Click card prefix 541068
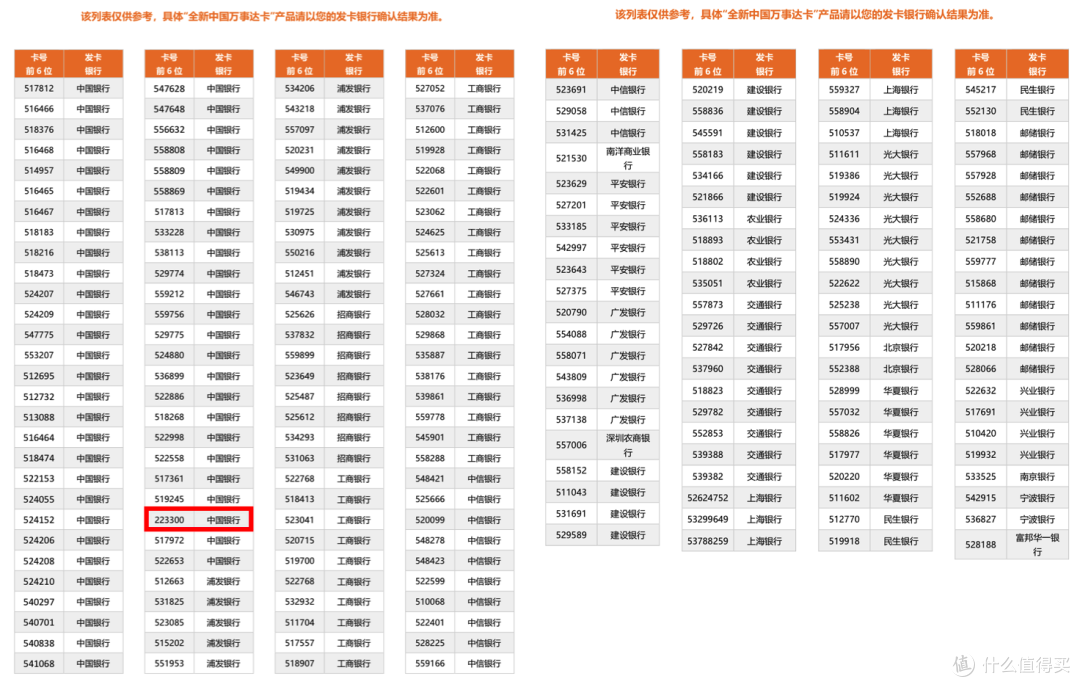Image resolution: width=1080 pixels, height=687 pixels. click(39, 664)
